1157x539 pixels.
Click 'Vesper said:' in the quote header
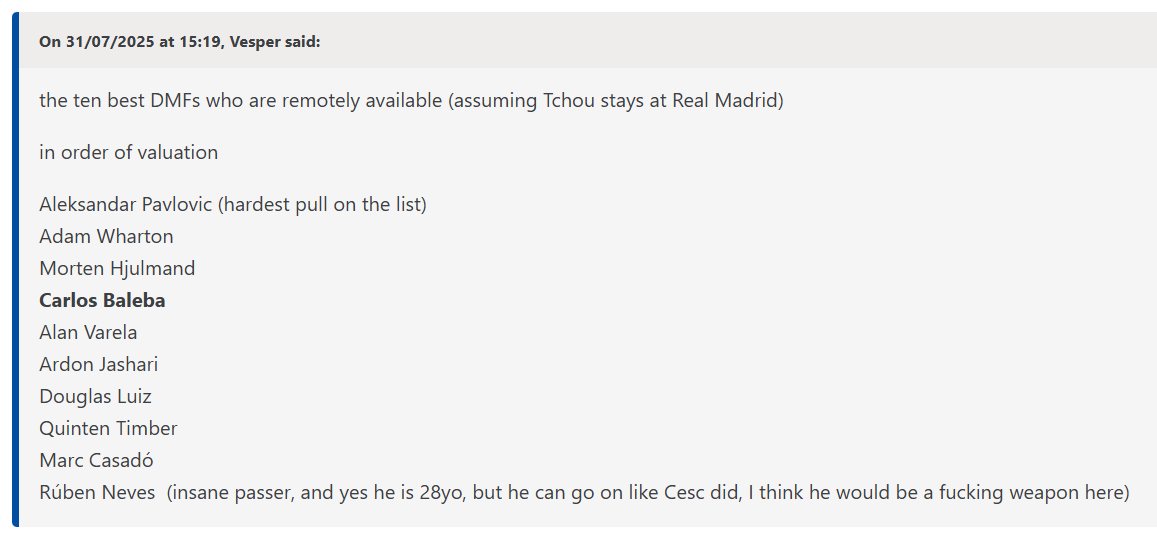coord(274,41)
